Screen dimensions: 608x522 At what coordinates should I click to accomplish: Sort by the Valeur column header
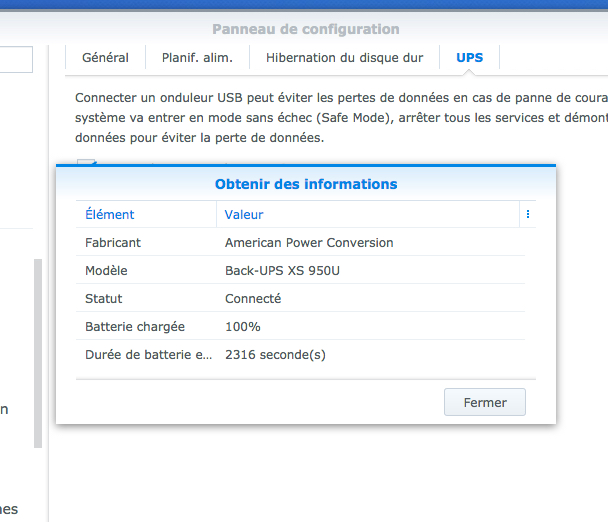(x=244, y=214)
